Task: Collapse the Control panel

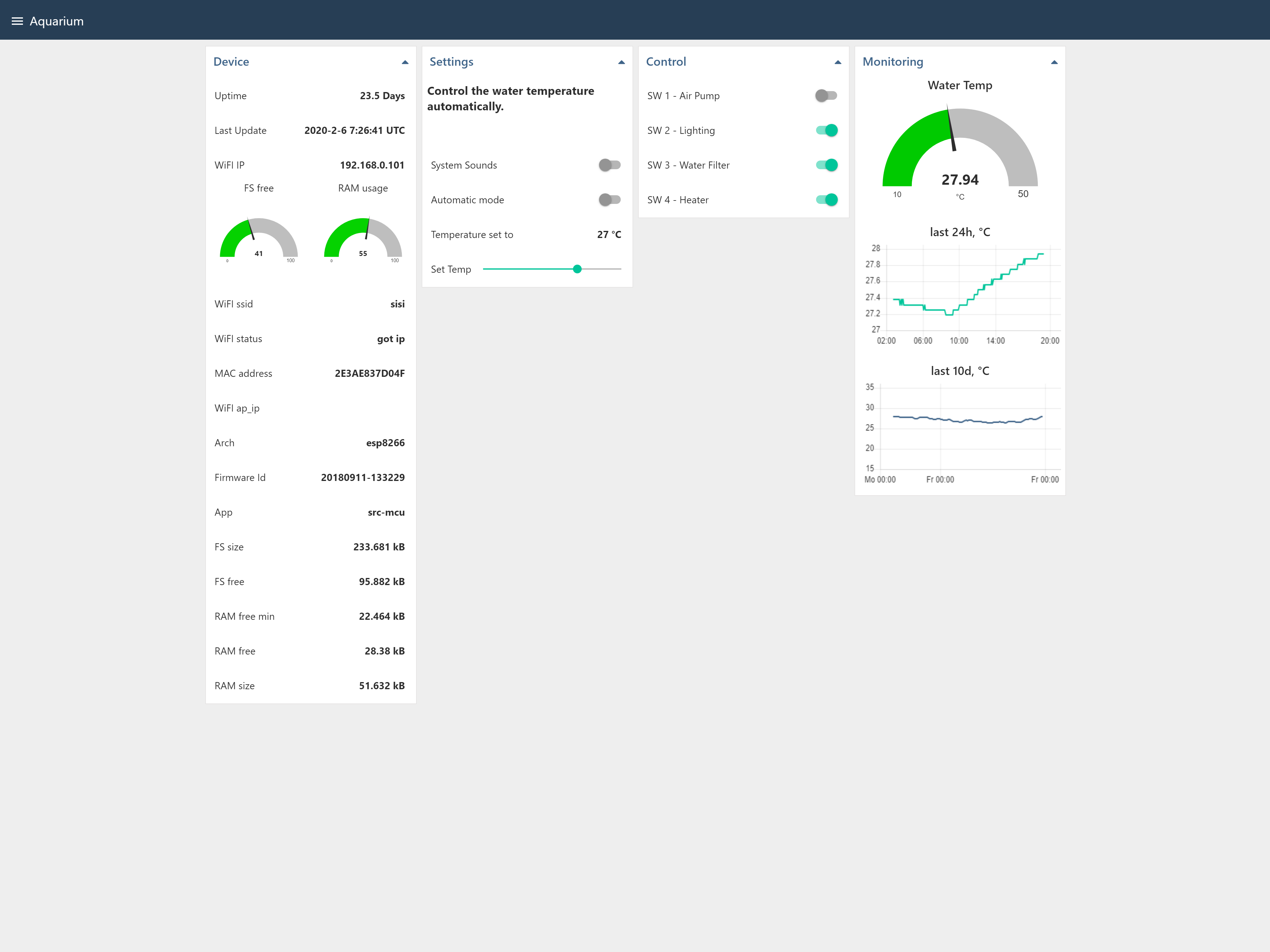Action: pyautogui.click(x=838, y=62)
